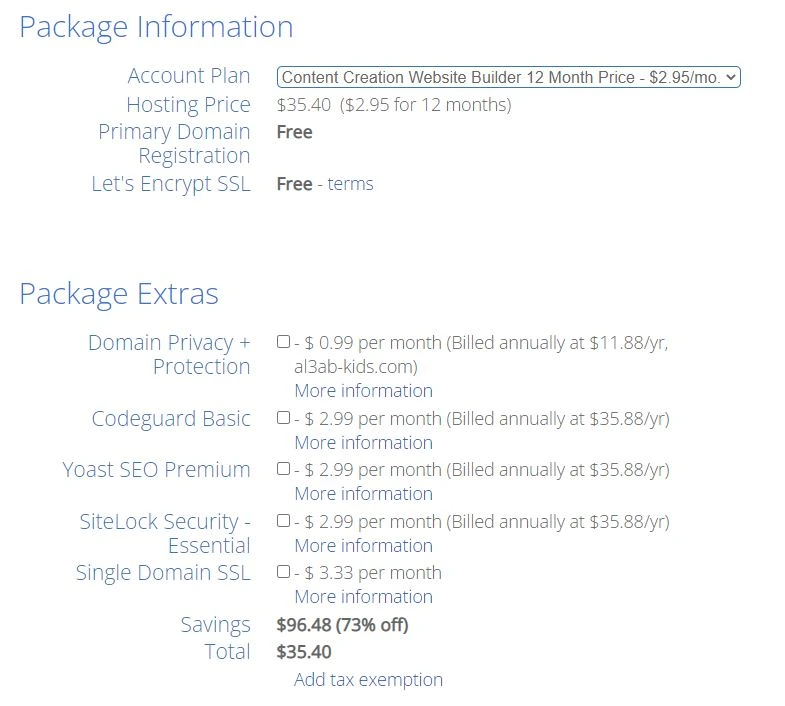The width and height of the screenshot is (785, 706).
Task: Open More information for SiteLock Security
Action: tap(363, 545)
